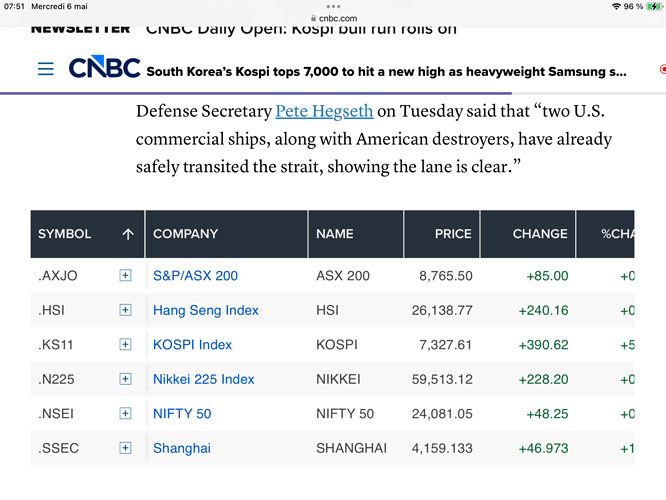Sort table by SYMBOL arrow
The width and height of the screenshot is (666, 500).
[x=128, y=234]
